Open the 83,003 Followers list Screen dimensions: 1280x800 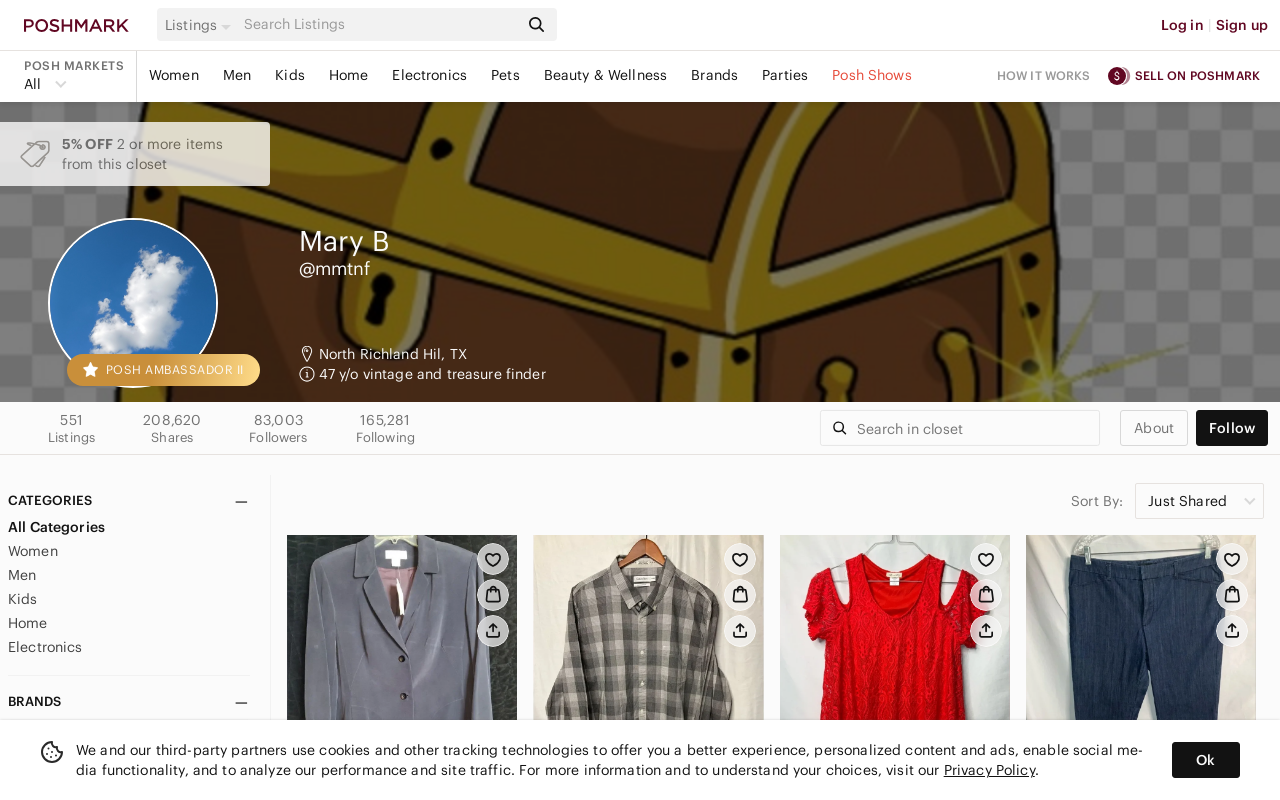click(x=278, y=428)
